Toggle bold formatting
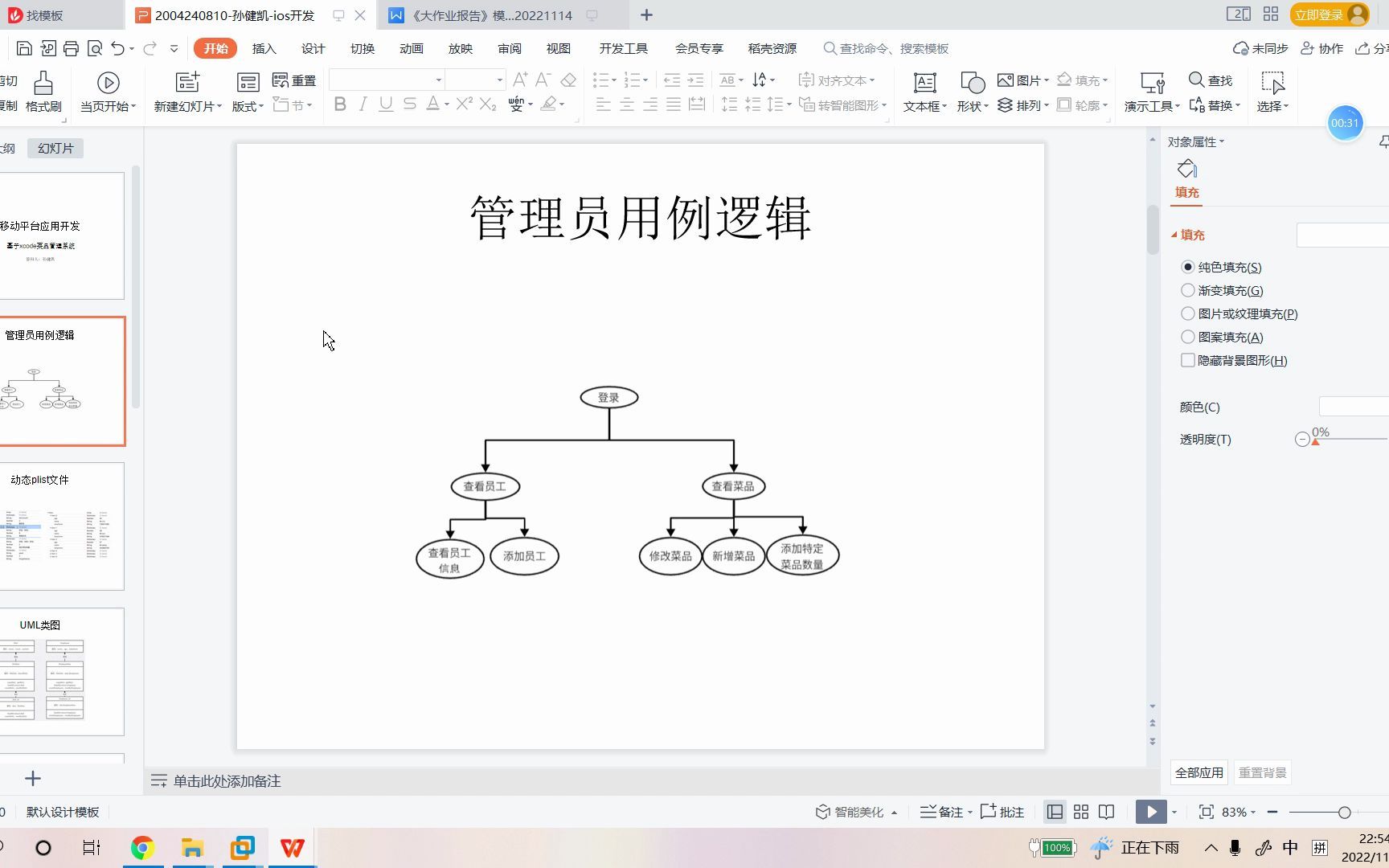This screenshot has height=868, width=1389. tap(339, 104)
